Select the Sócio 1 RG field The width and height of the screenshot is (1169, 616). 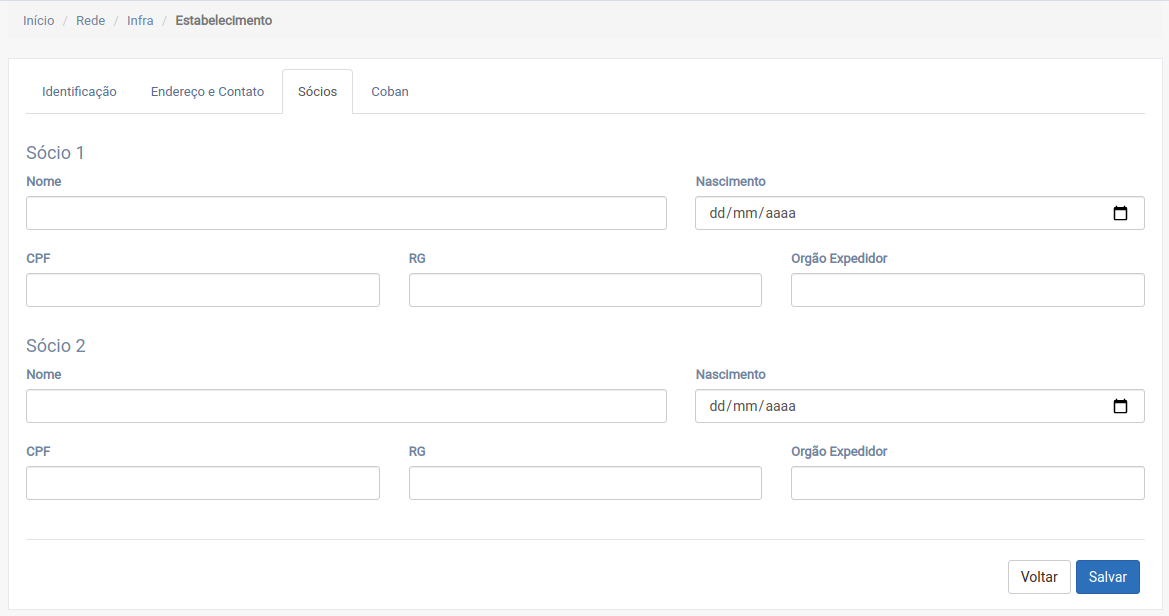point(585,290)
